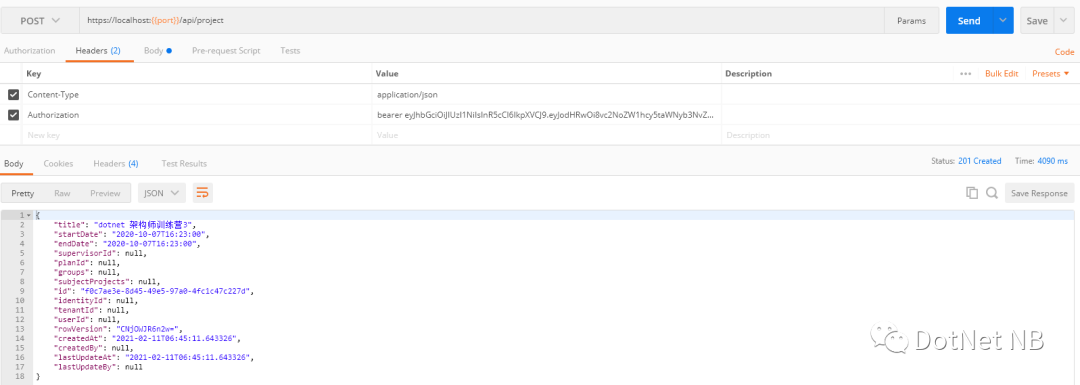Open the Params editor
The width and height of the screenshot is (1080, 385).
click(911, 21)
